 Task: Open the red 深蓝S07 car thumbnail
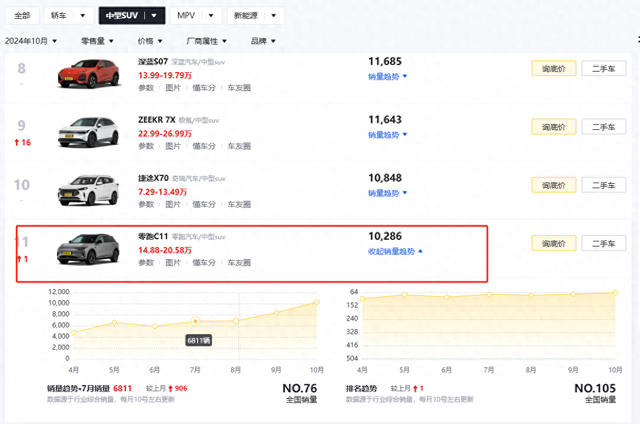[89, 73]
